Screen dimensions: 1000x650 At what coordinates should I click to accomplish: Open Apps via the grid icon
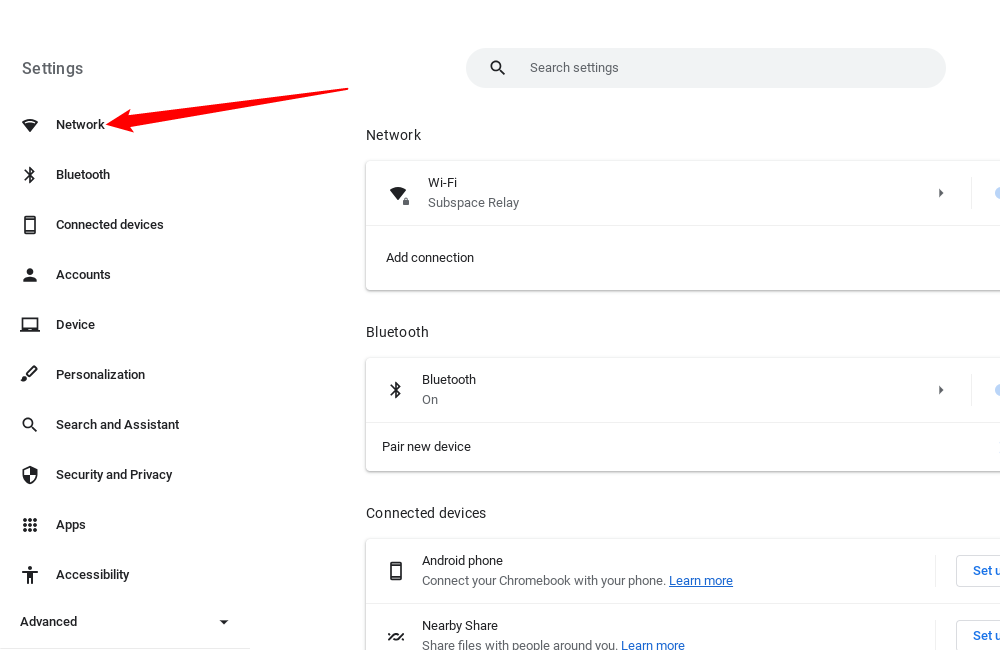pyautogui.click(x=29, y=524)
